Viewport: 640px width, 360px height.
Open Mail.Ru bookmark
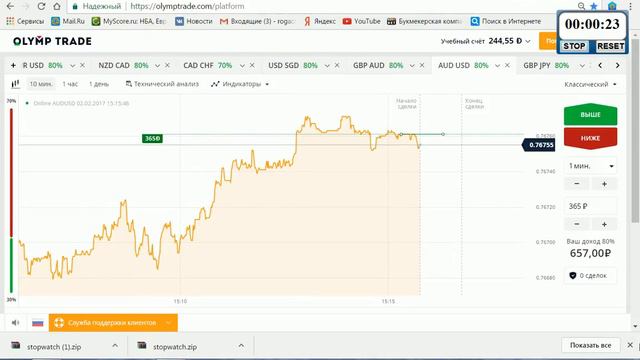coord(68,21)
